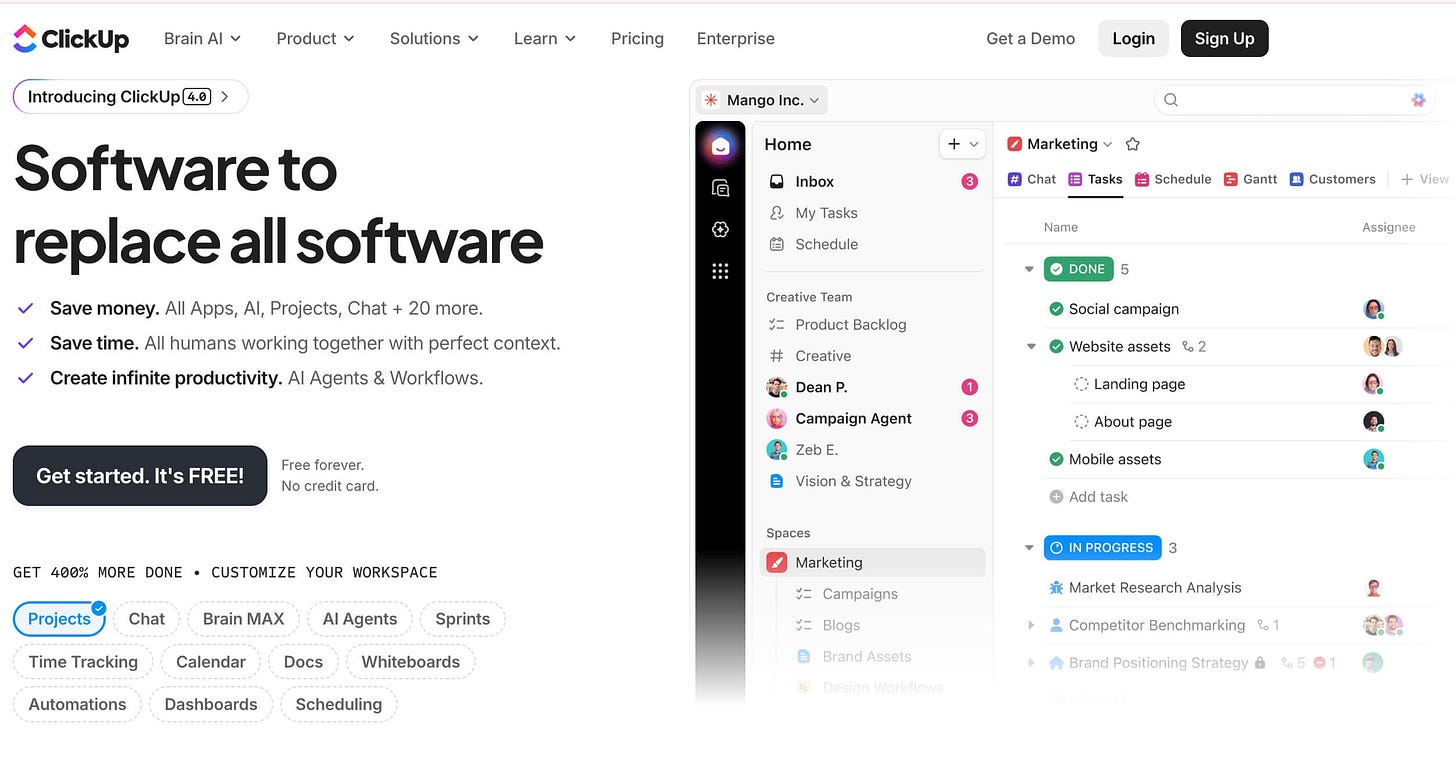Open the Solutions dropdown menu
The width and height of the screenshot is (1456, 763).
435,39
